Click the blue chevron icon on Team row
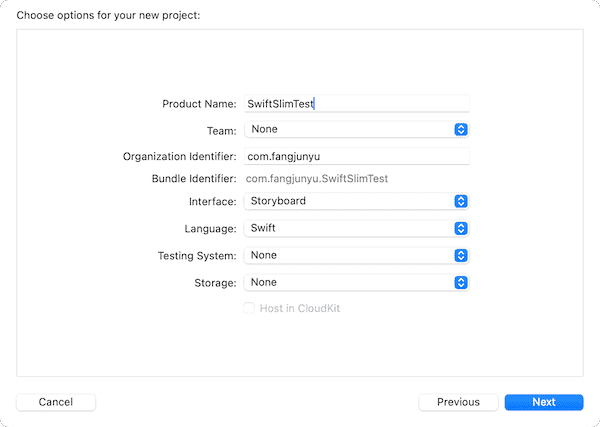Viewport: 600px width, 427px height. point(461,129)
